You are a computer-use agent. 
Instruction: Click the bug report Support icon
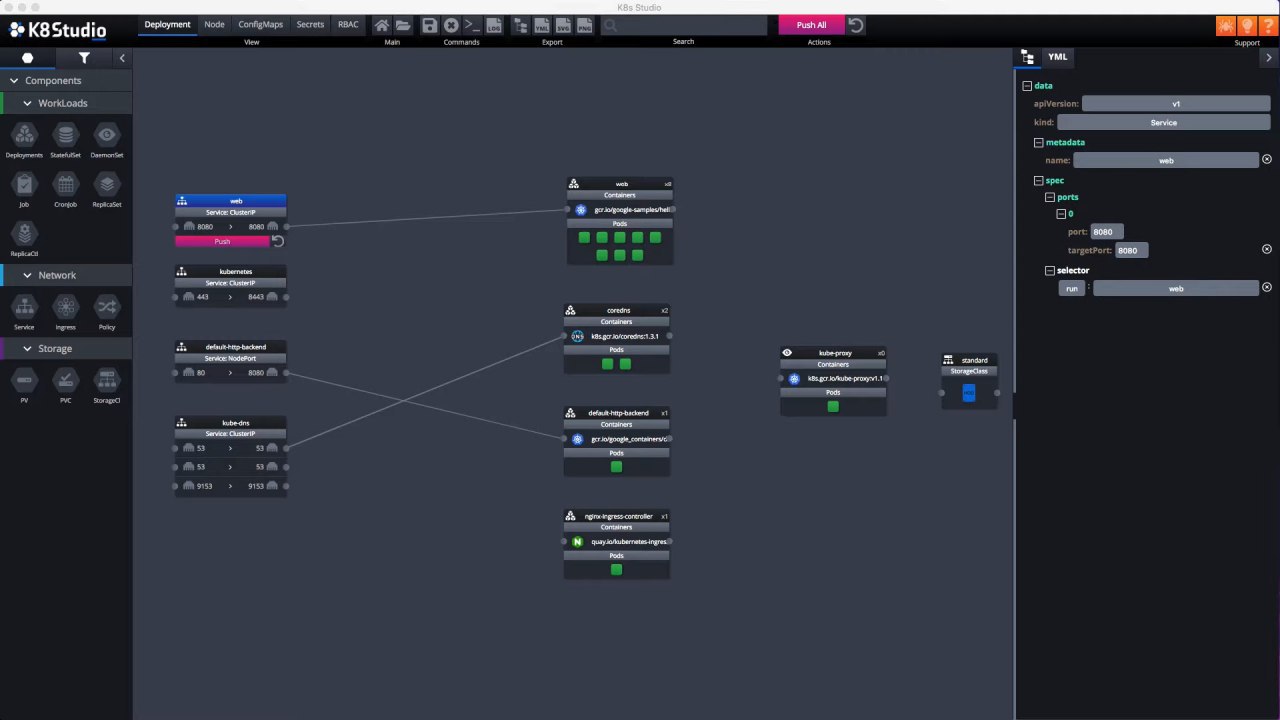tap(1225, 25)
